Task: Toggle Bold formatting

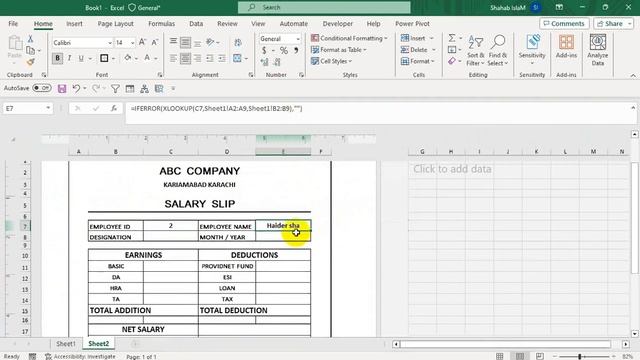Action: point(57,58)
